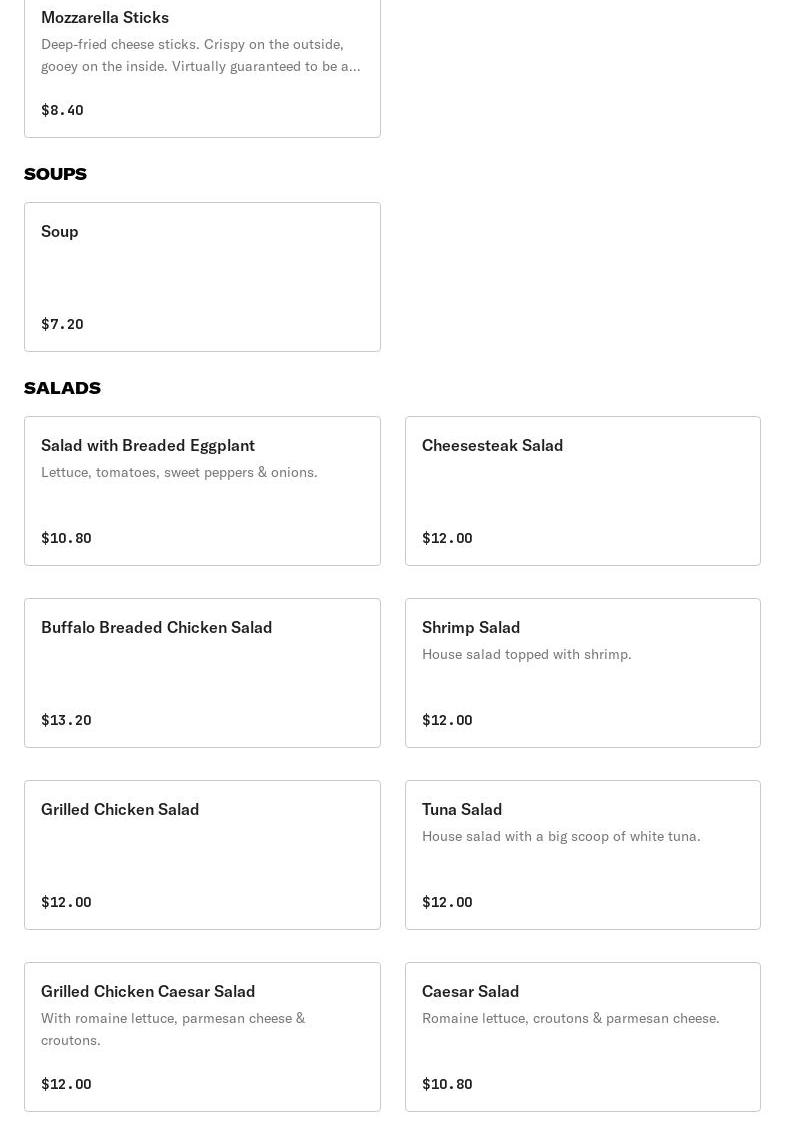Screen dimensions: 785x1122
Task: Click the SALADS section heading
Action: 62,388
